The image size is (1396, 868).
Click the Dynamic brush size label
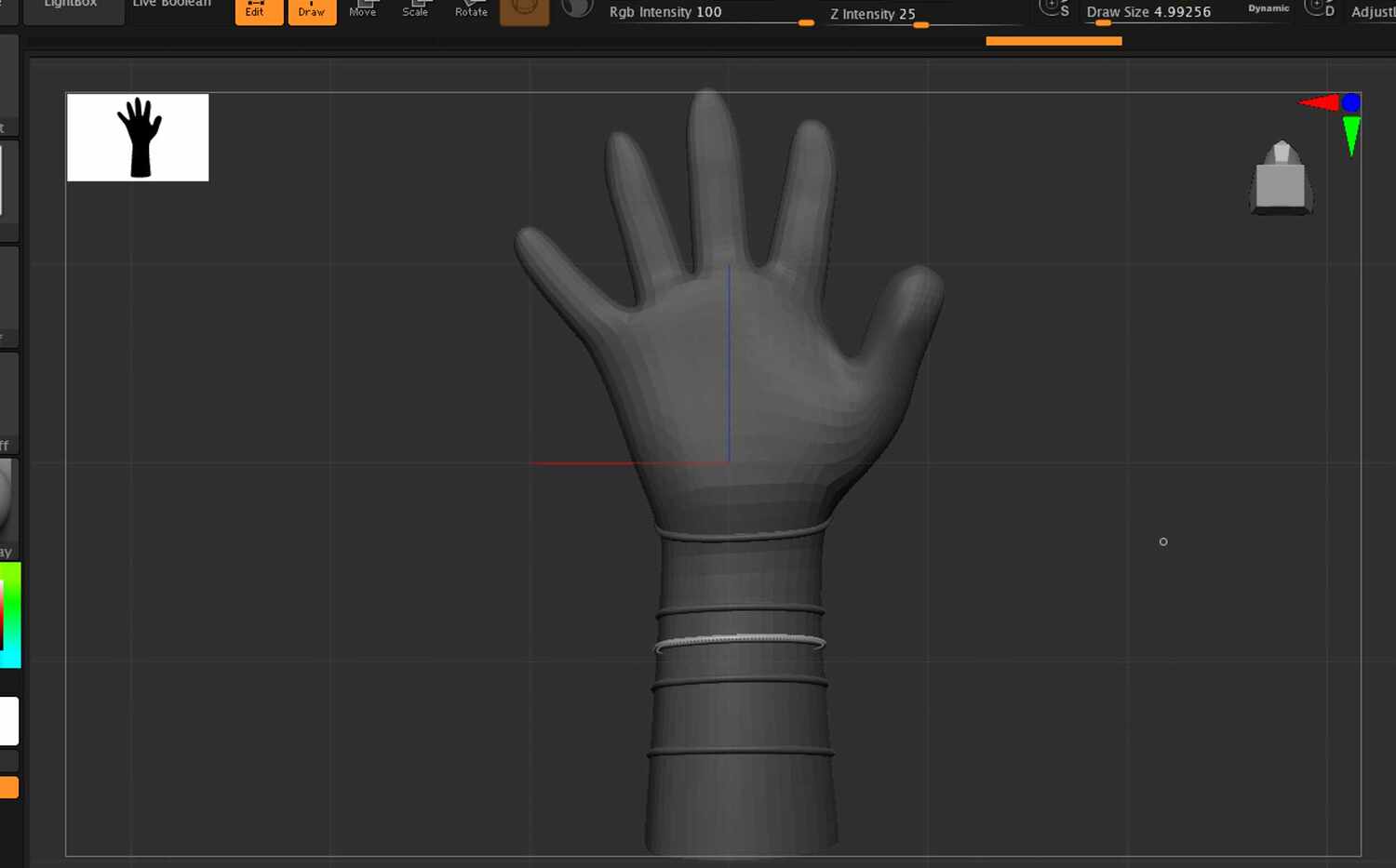pyautogui.click(x=1268, y=8)
